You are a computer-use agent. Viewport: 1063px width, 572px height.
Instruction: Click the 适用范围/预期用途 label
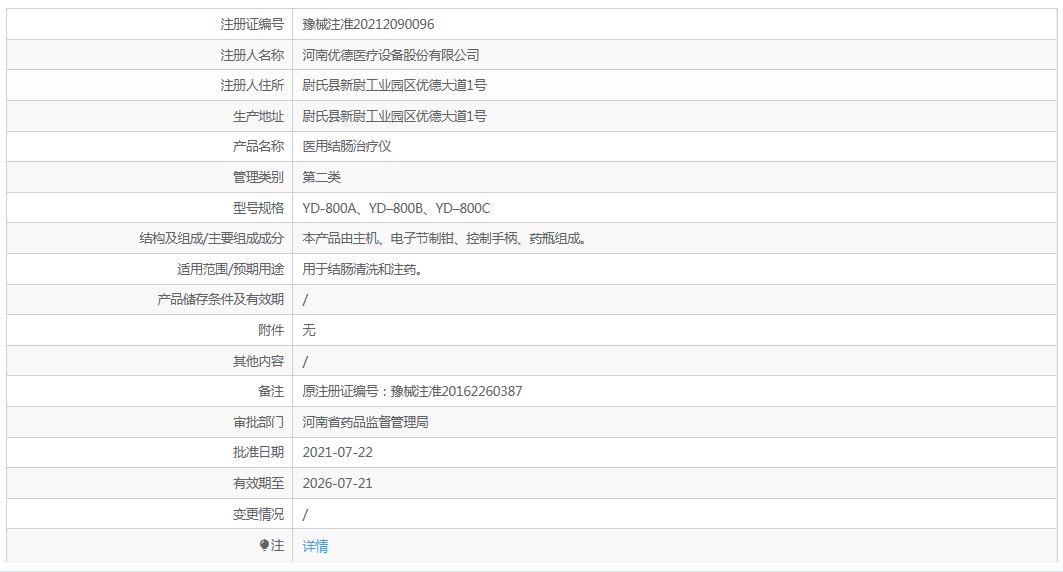click(x=230, y=269)
